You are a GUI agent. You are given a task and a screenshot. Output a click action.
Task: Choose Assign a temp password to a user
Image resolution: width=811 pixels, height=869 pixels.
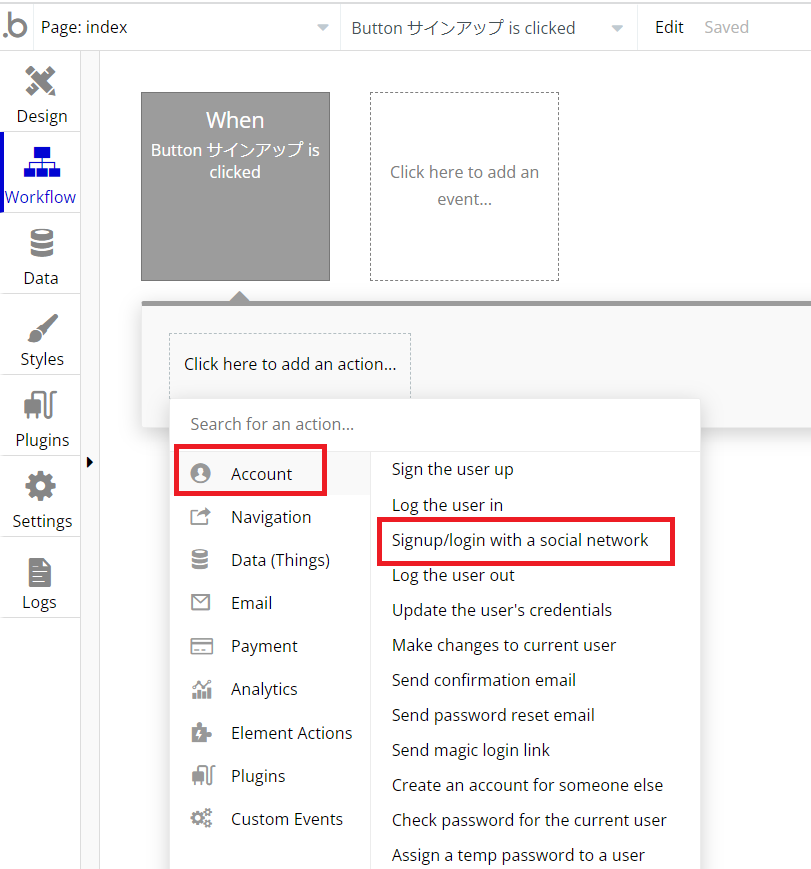click(x=518, y=855)
